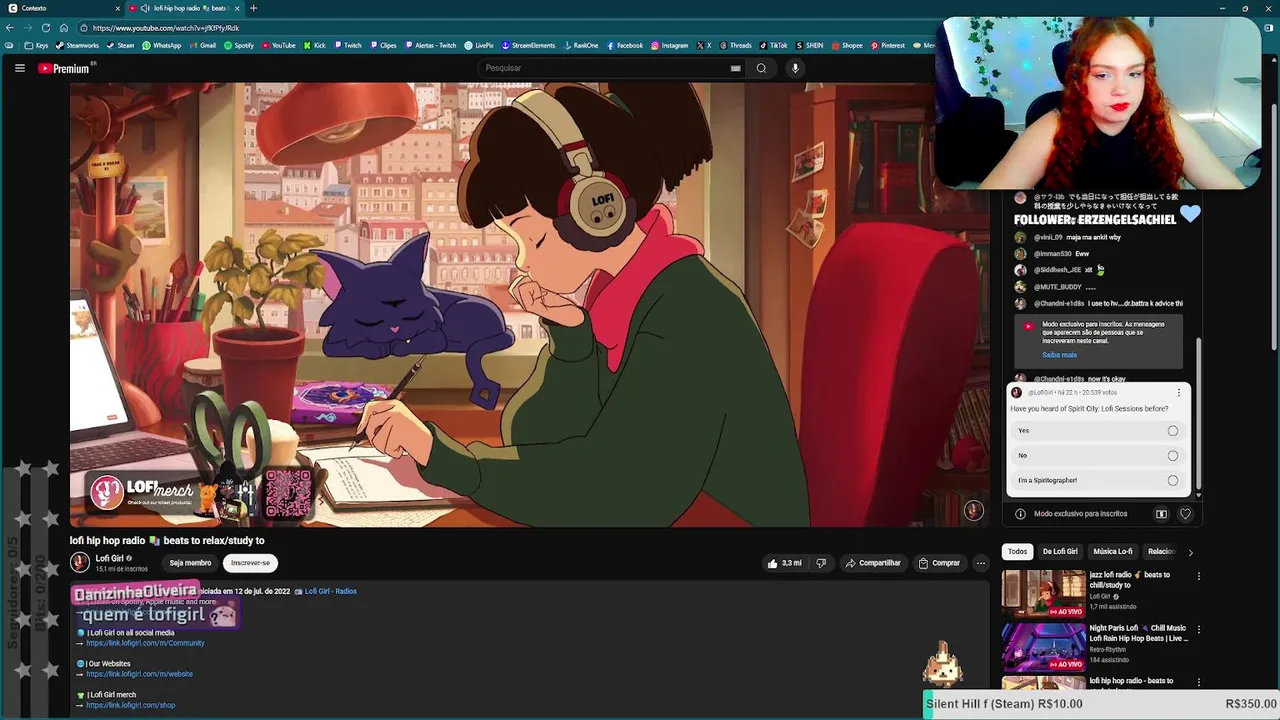Switch to the Contexto browser tab
The image size is (1280, 720).
(x=62, y=8)
